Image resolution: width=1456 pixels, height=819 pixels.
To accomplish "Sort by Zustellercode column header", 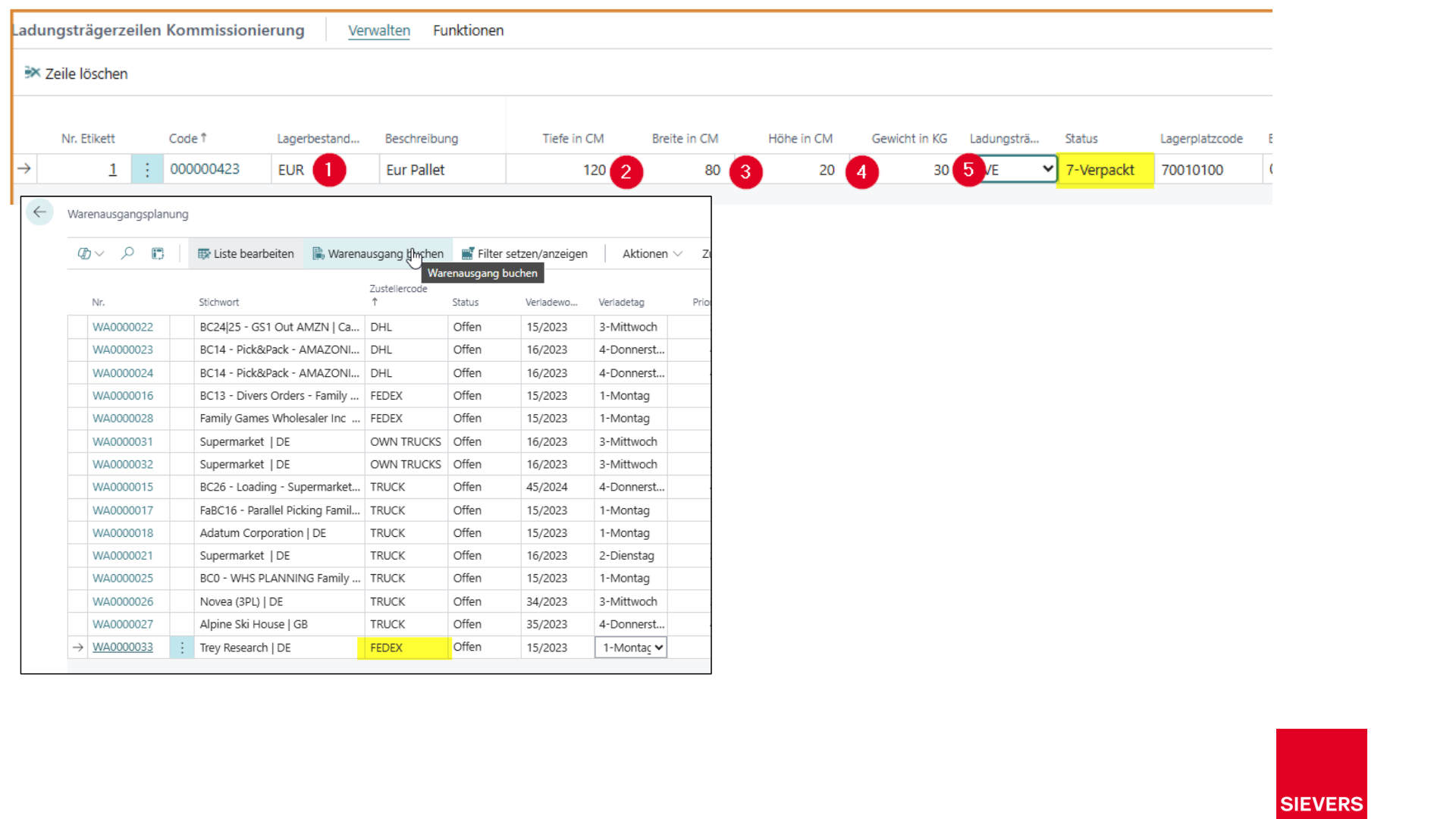I will click(x=398, y=294).
